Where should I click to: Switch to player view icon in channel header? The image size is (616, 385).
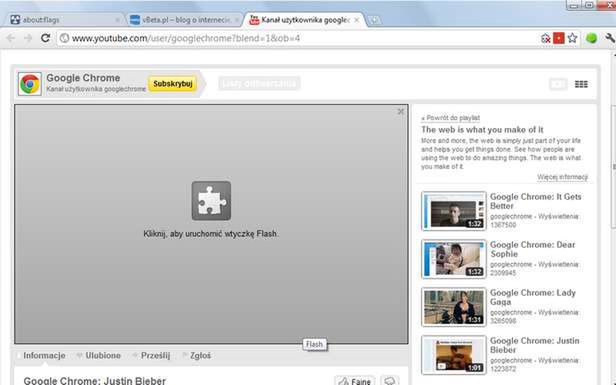[558, 84]
